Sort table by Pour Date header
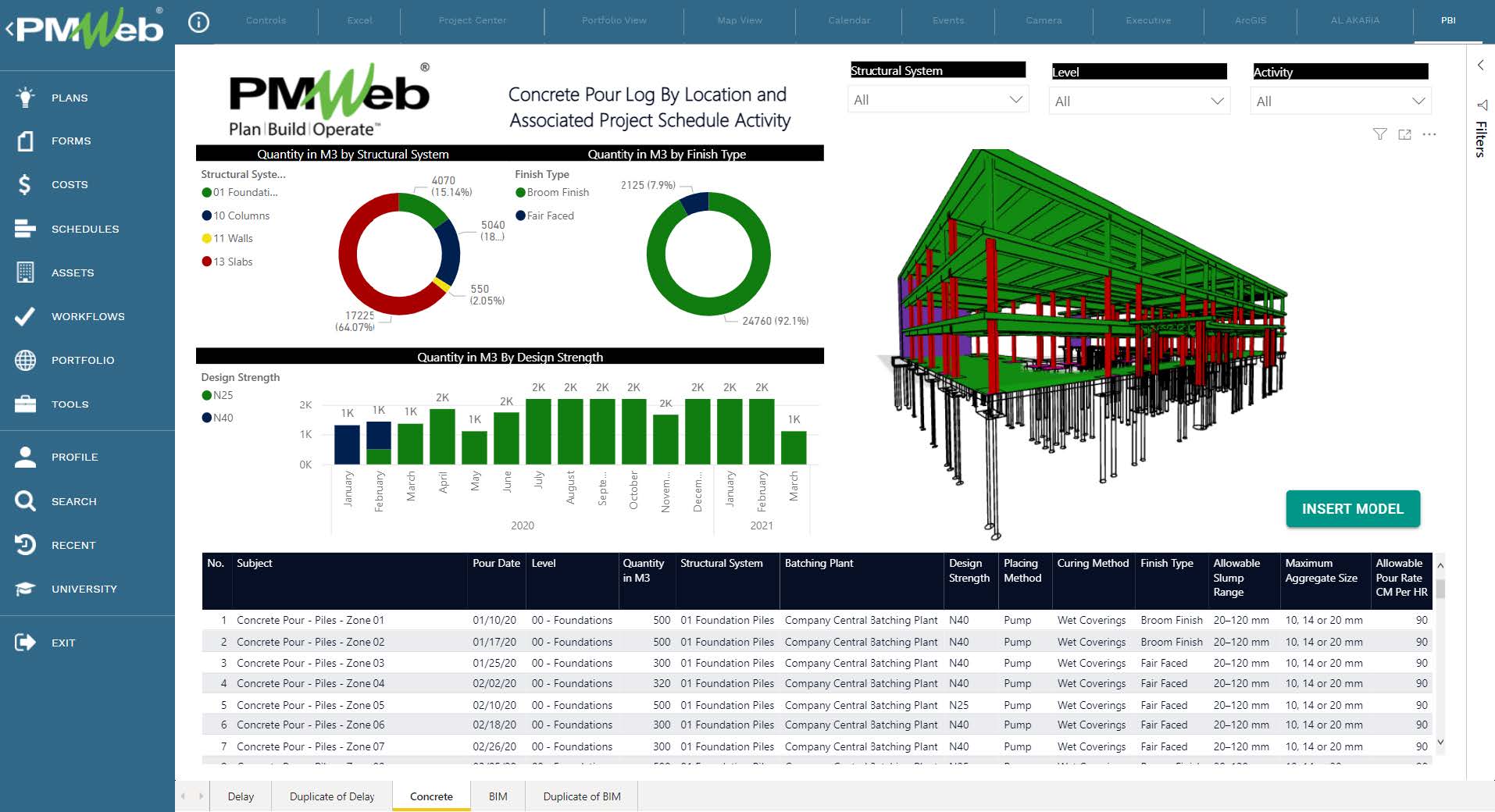 (x=496, y=563)
